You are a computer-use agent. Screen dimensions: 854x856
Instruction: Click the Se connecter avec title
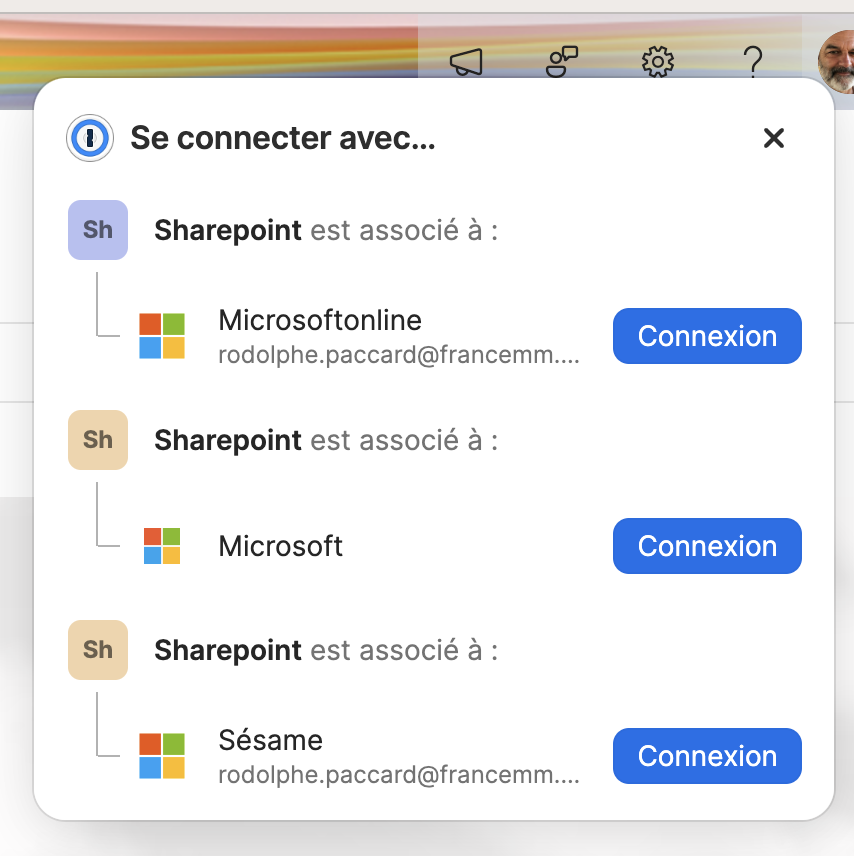tap(283, 138)
